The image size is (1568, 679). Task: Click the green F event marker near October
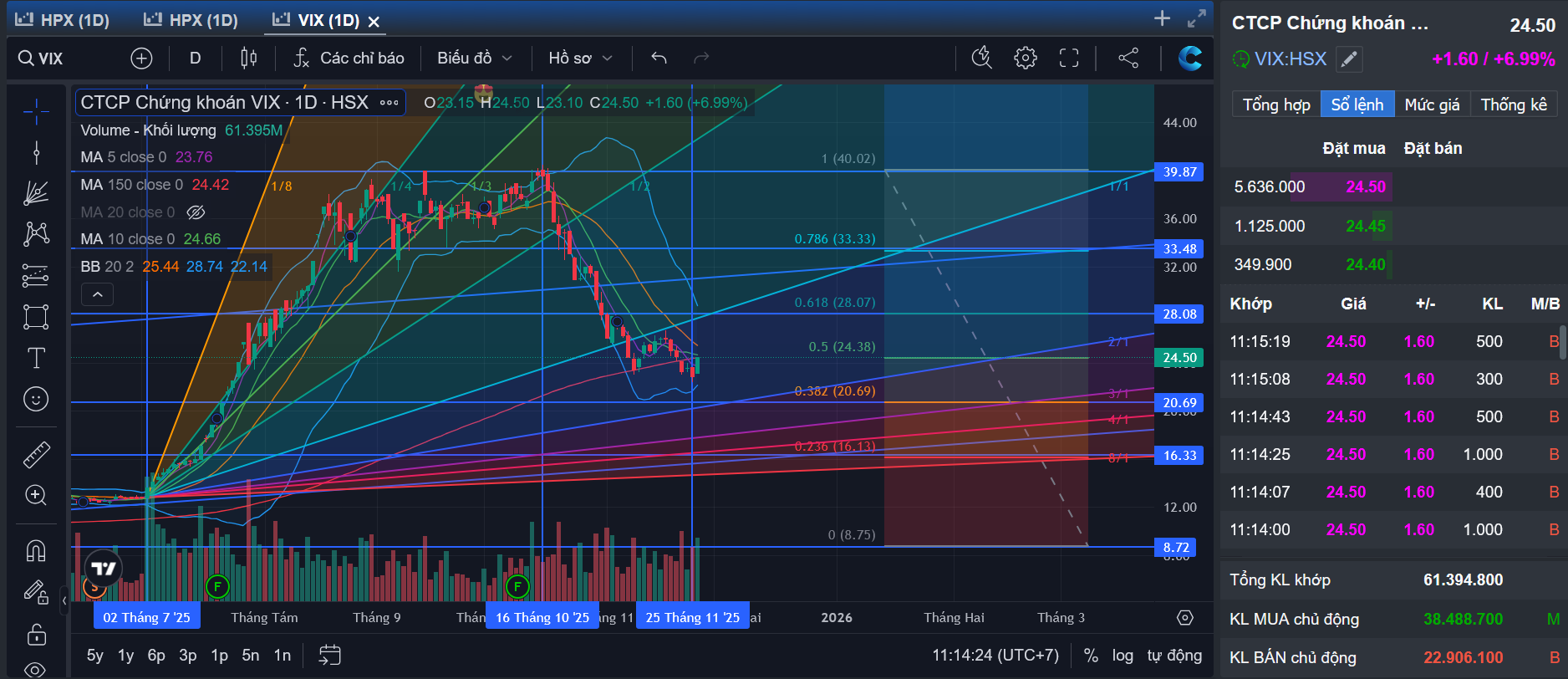tap(517, 587)
